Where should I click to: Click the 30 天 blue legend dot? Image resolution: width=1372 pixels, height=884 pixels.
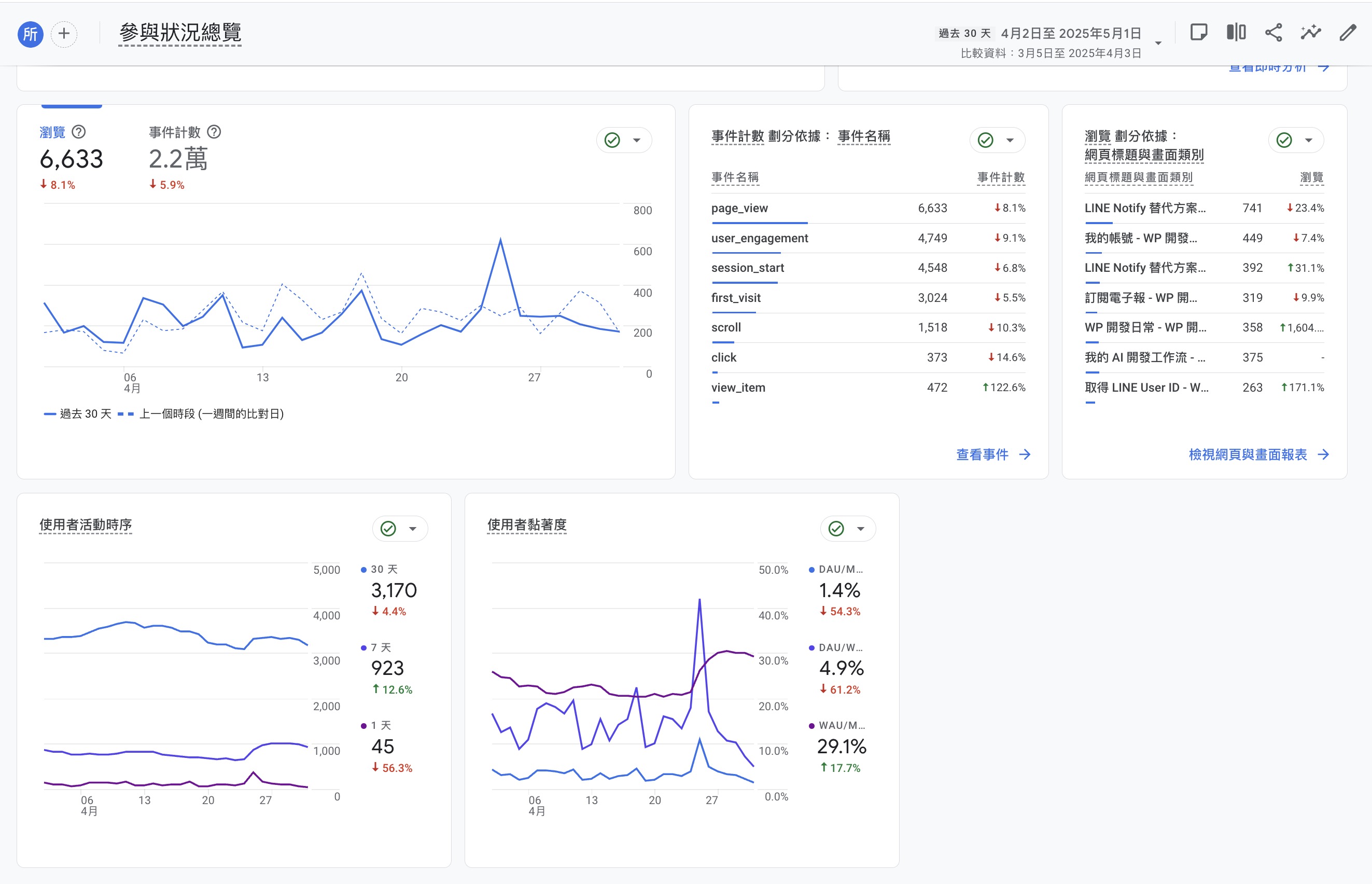(x=363, y=570)
